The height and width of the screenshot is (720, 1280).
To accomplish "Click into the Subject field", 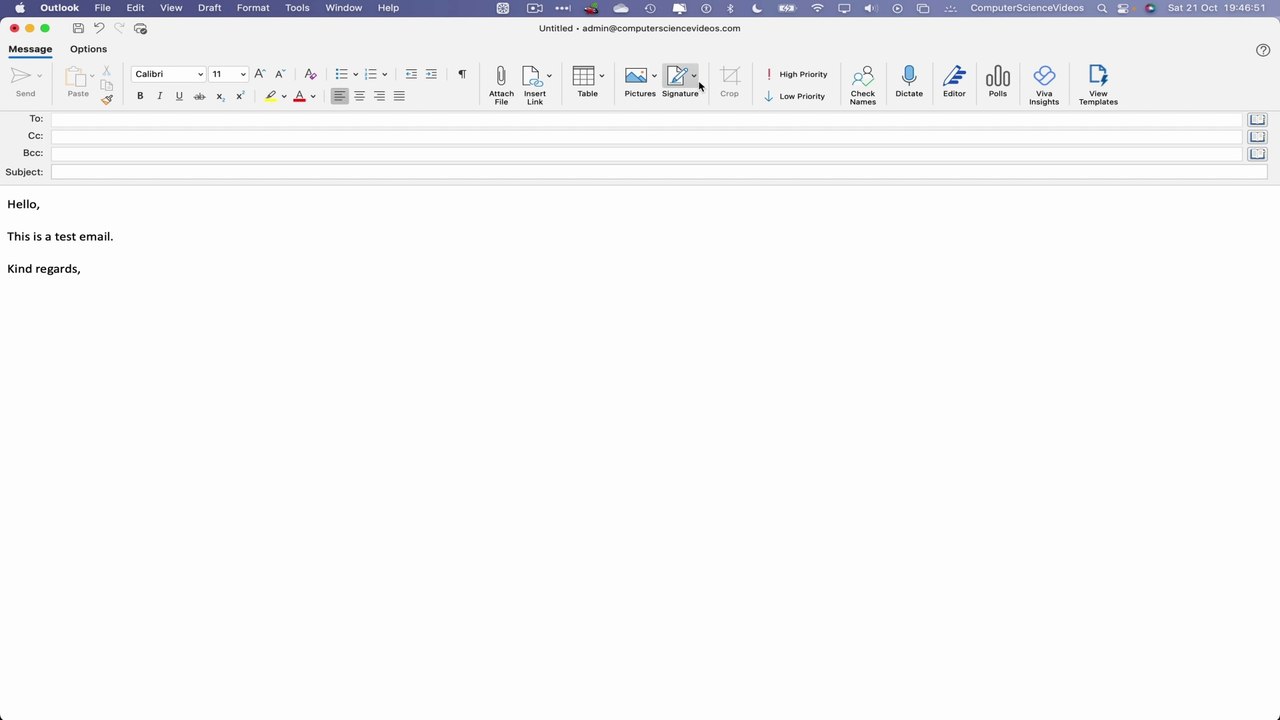I will [x=659, y=172].
